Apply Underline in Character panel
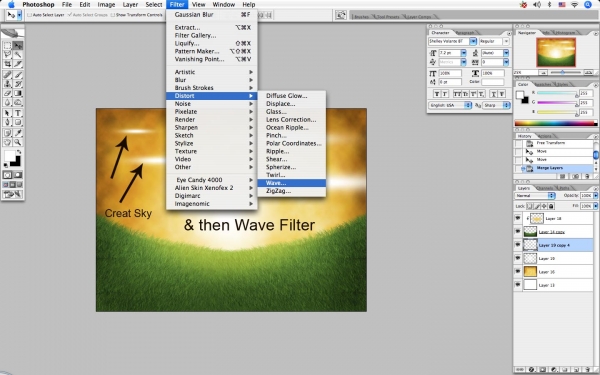The width and height of the screenshot is (600, 375). (x=494, y=94)
